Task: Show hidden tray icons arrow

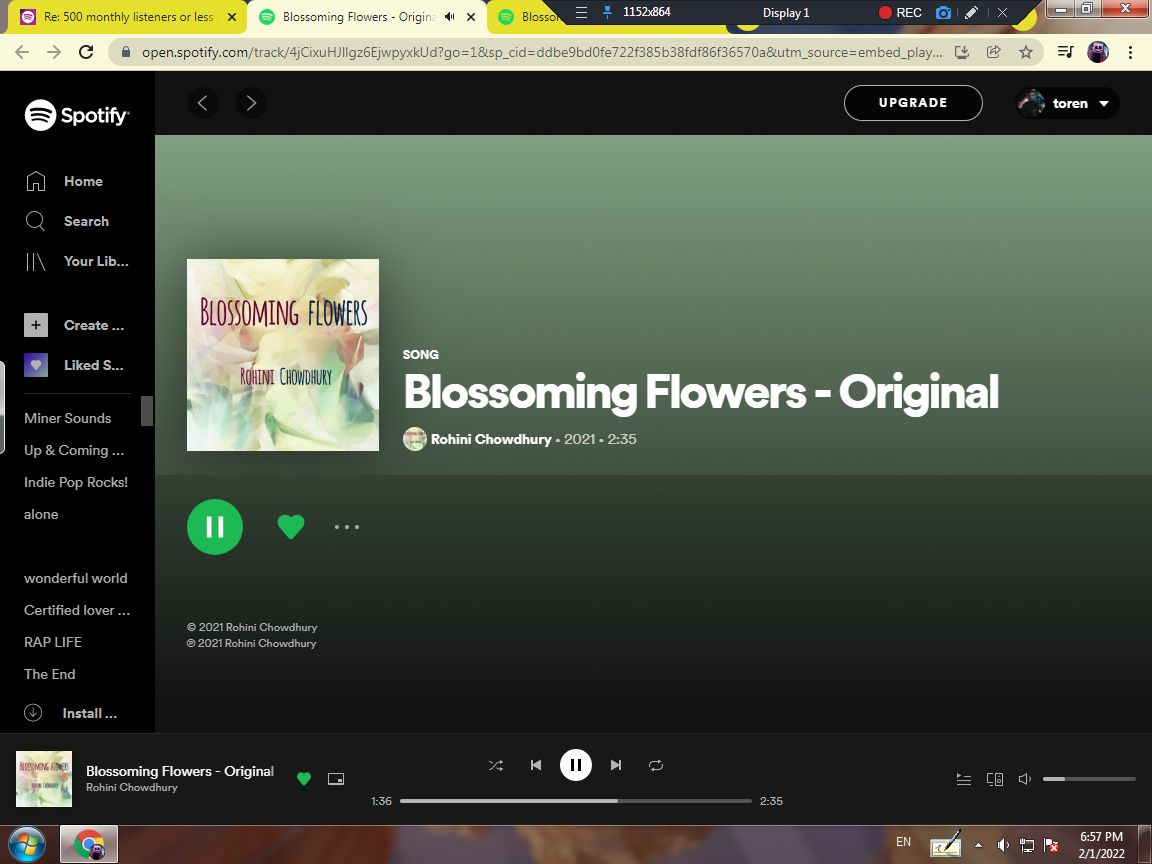Action: [x=978, y=845]
